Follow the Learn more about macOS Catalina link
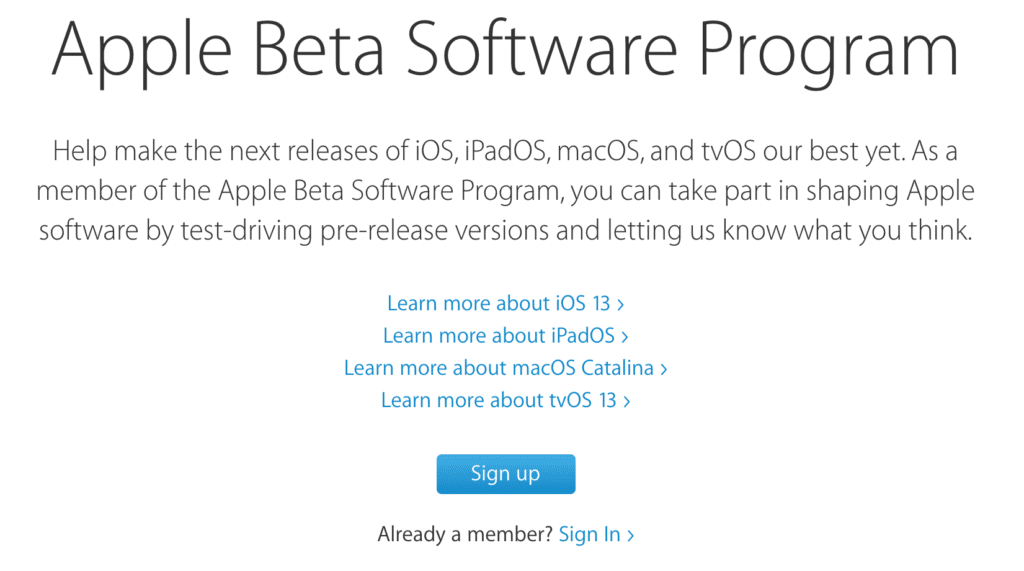The width and height of the screenshot is (1024, 571). click(499, 368)
